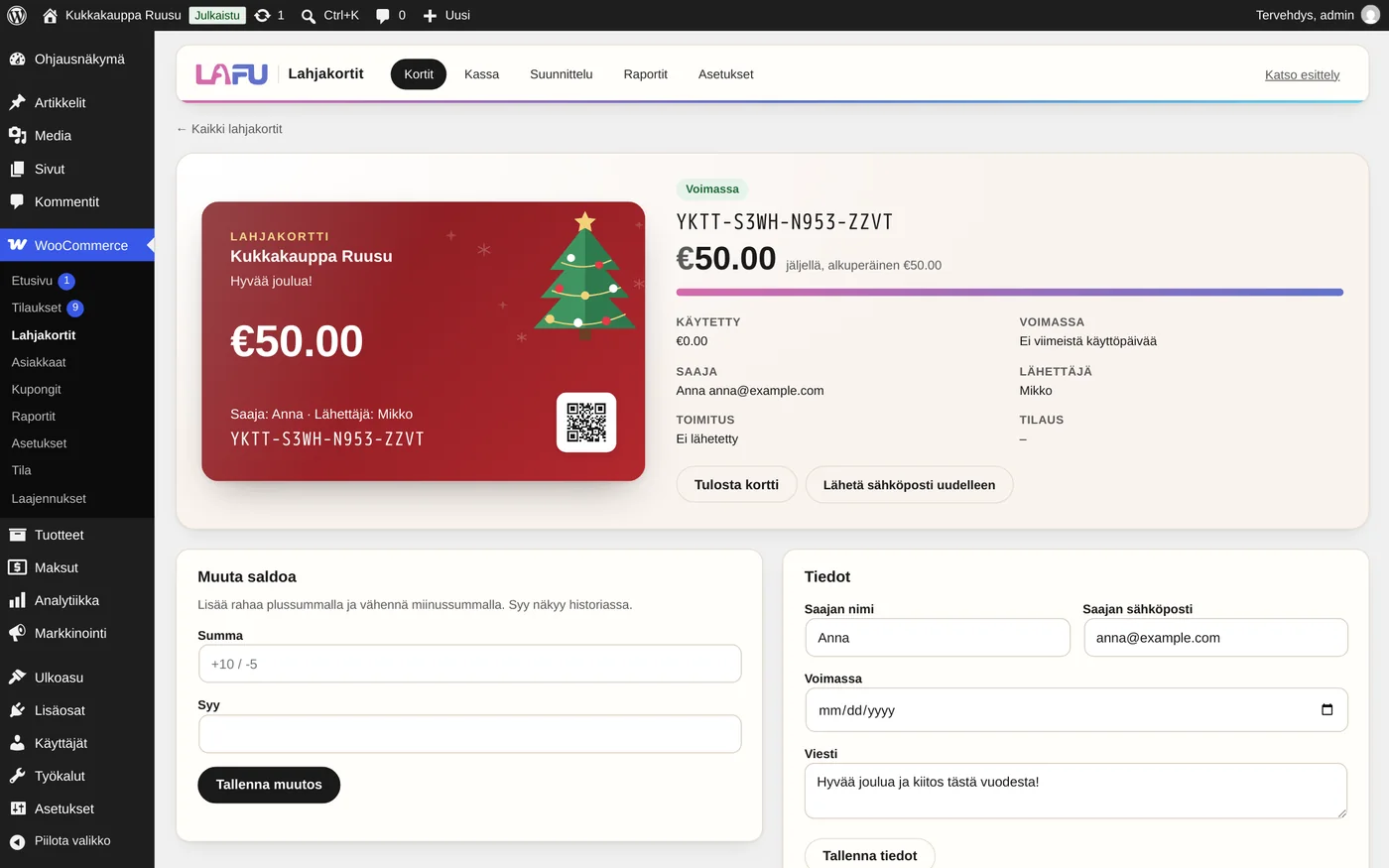Click the Sivut pages icon
The height and width of the screenshot is (868, 1389).
click(x=17, y=170)
